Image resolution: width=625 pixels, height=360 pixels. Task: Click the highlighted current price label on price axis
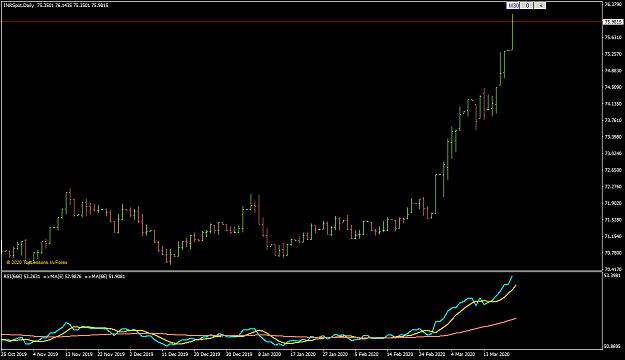coord(613,22)
